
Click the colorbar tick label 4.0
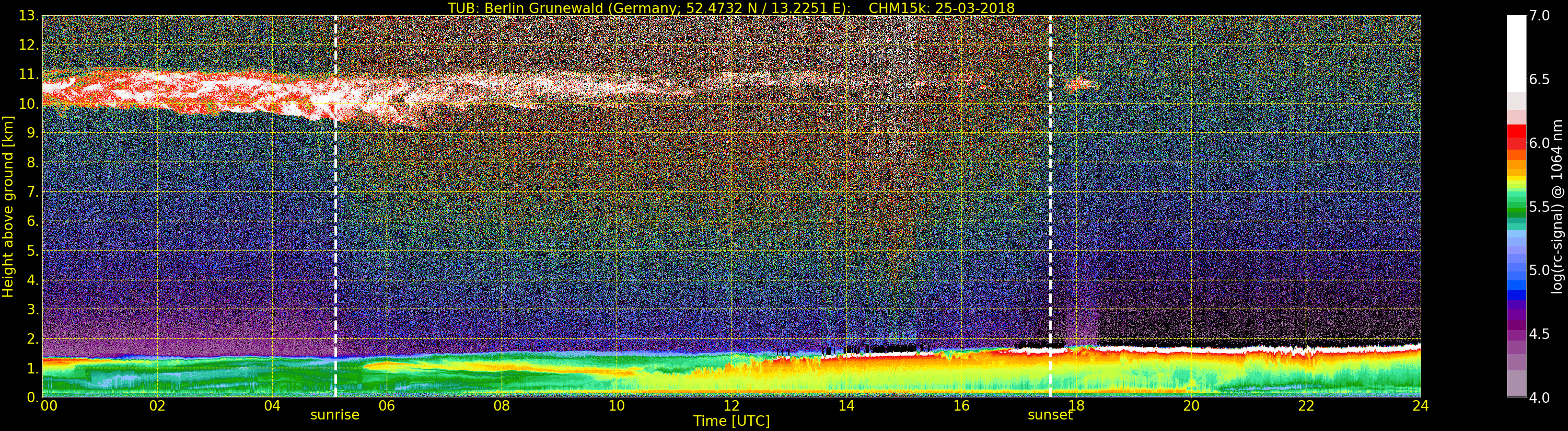[1539, 398]
